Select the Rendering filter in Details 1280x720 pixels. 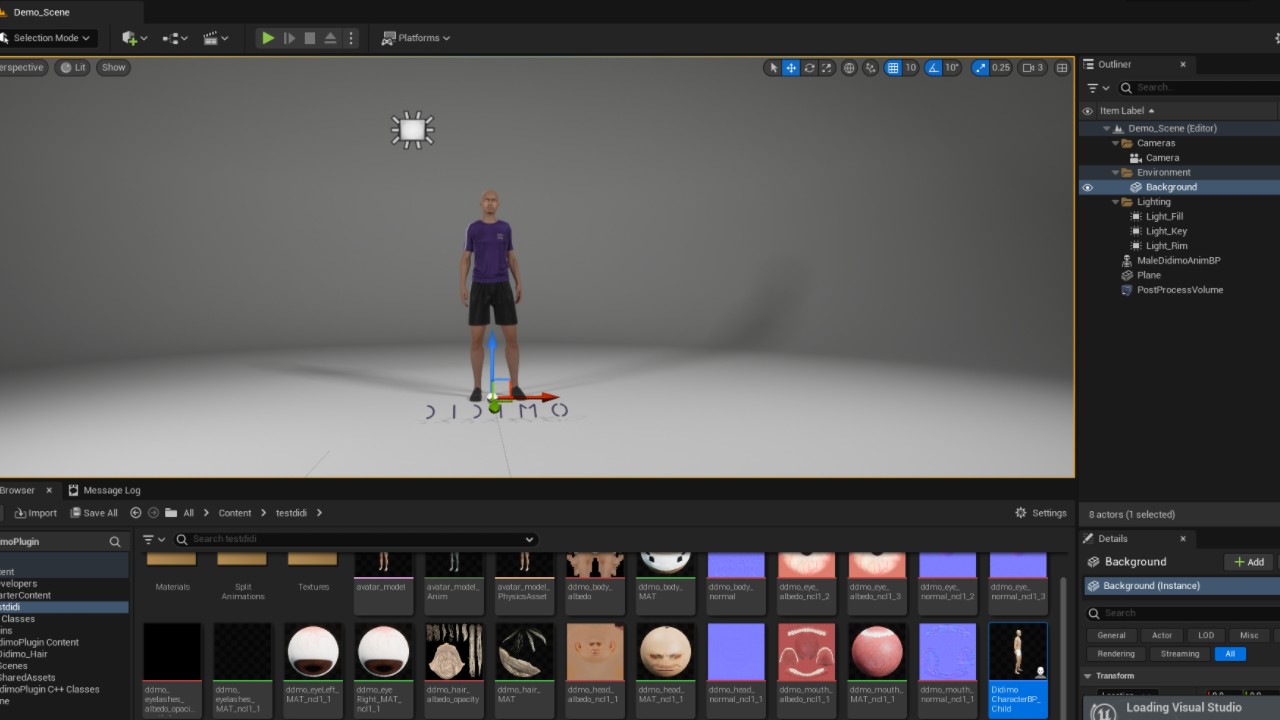pyautogui.click(x=1116, y=654)
